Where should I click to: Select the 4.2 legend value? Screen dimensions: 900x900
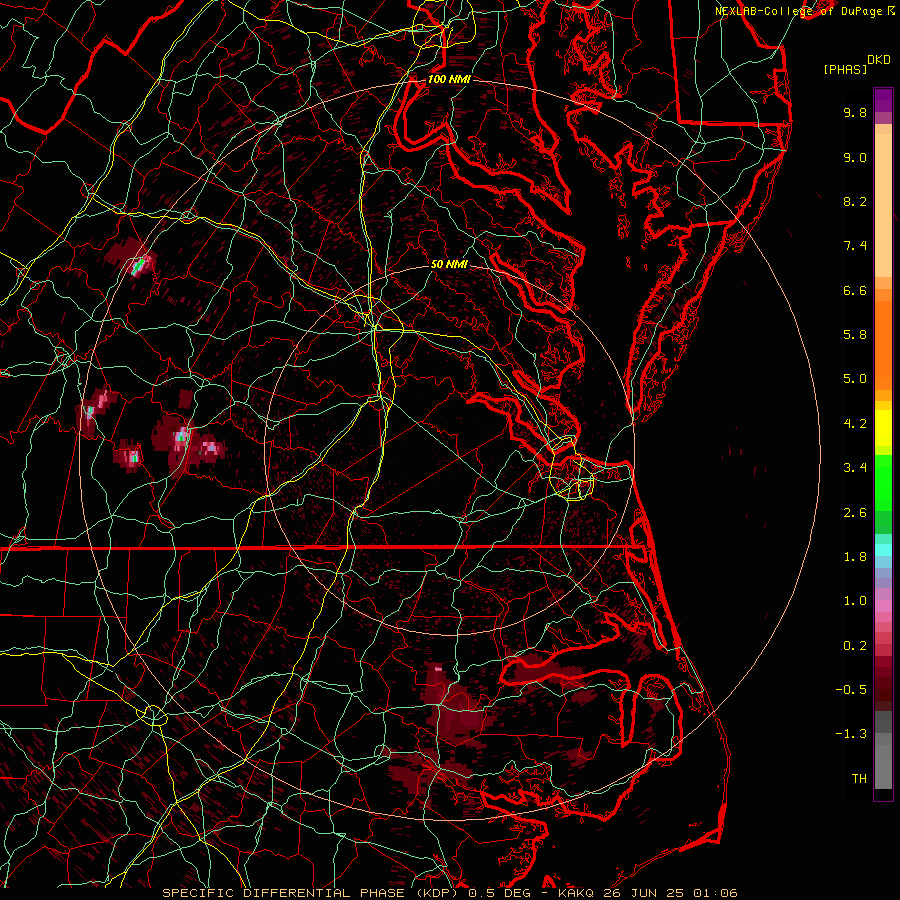(855, 424)
